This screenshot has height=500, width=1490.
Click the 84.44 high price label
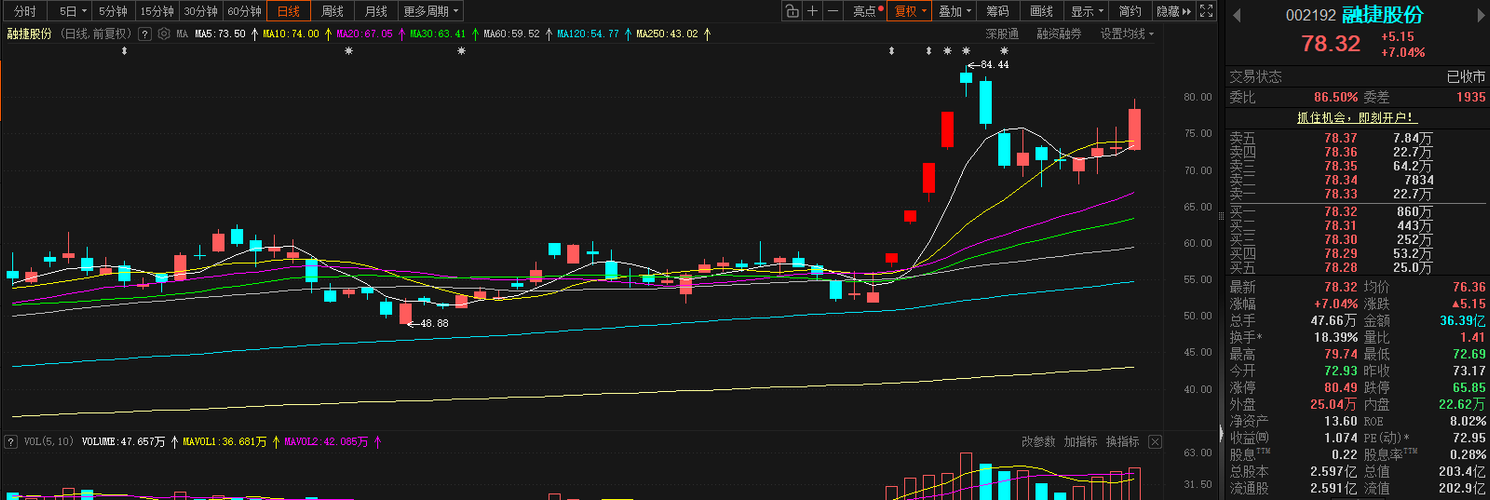(994, 64)
